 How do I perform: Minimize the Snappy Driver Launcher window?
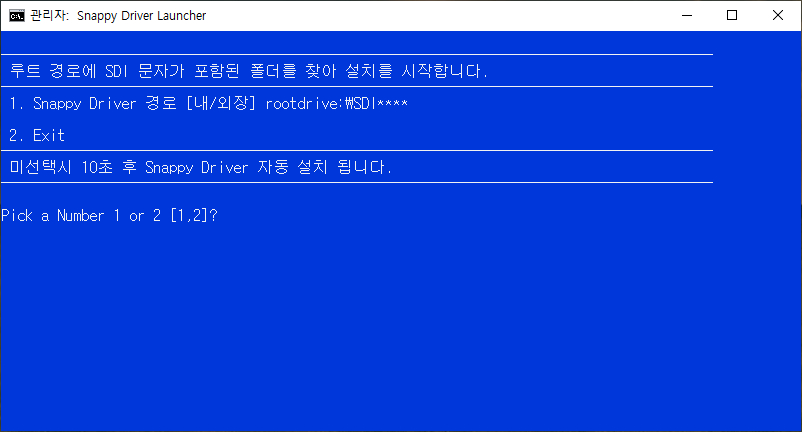(687, 15)
